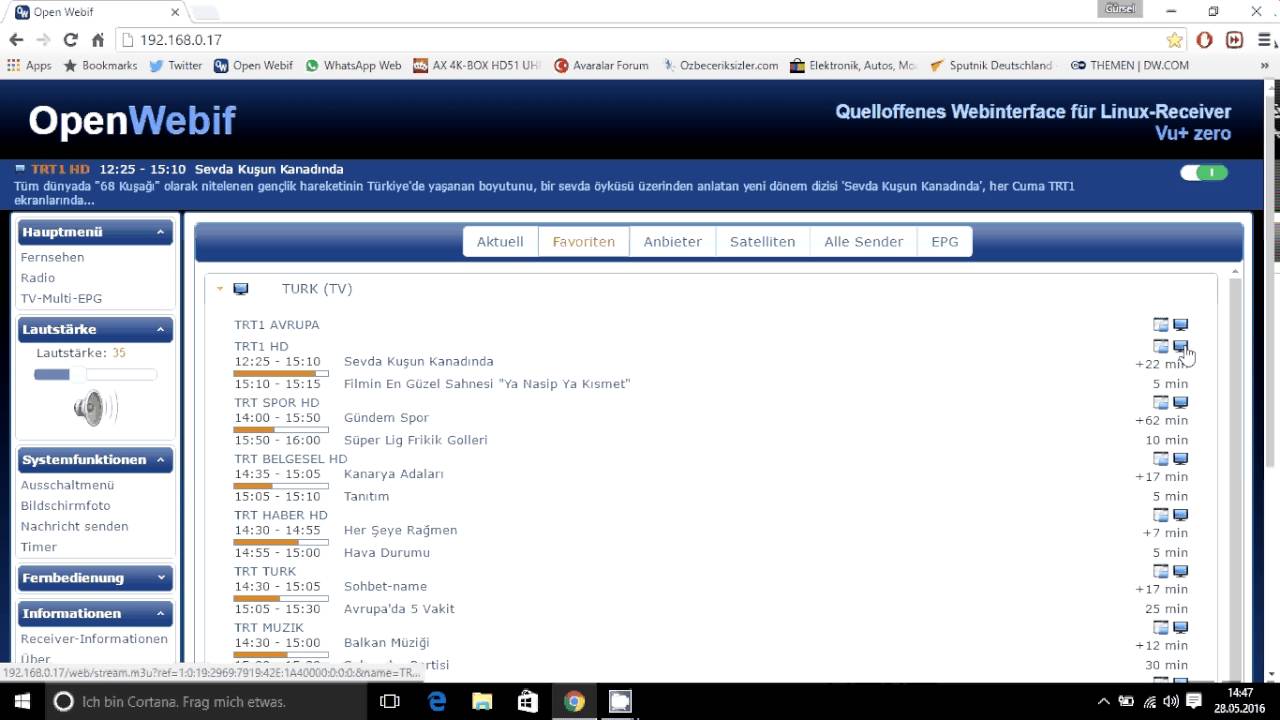Toggle the green power switch in status bar
Screen dimensions: 1280x720
tap(1204, 173)
